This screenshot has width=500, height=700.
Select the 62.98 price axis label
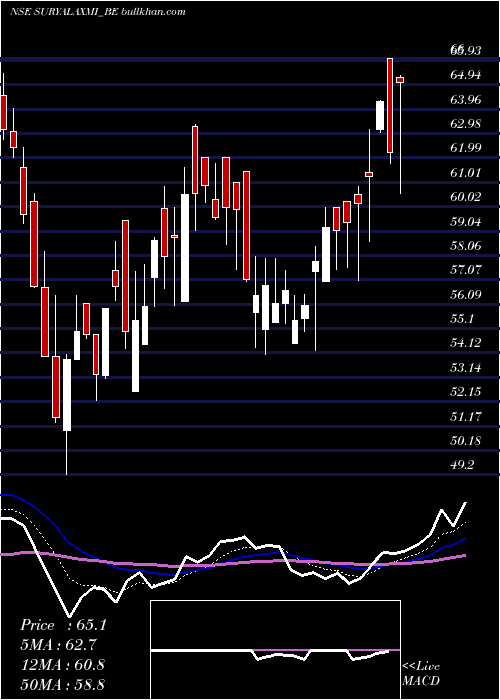click(467, 124)
